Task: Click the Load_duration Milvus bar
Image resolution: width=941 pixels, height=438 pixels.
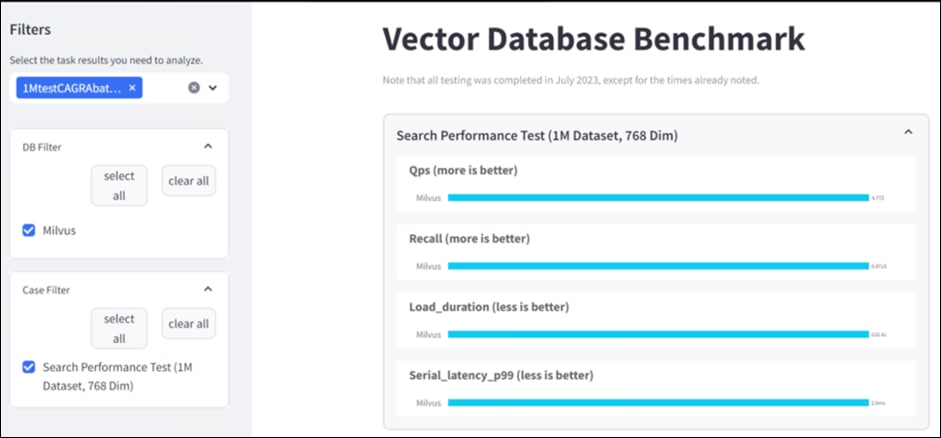Action: pyautogui.click(x=658, y=334)
